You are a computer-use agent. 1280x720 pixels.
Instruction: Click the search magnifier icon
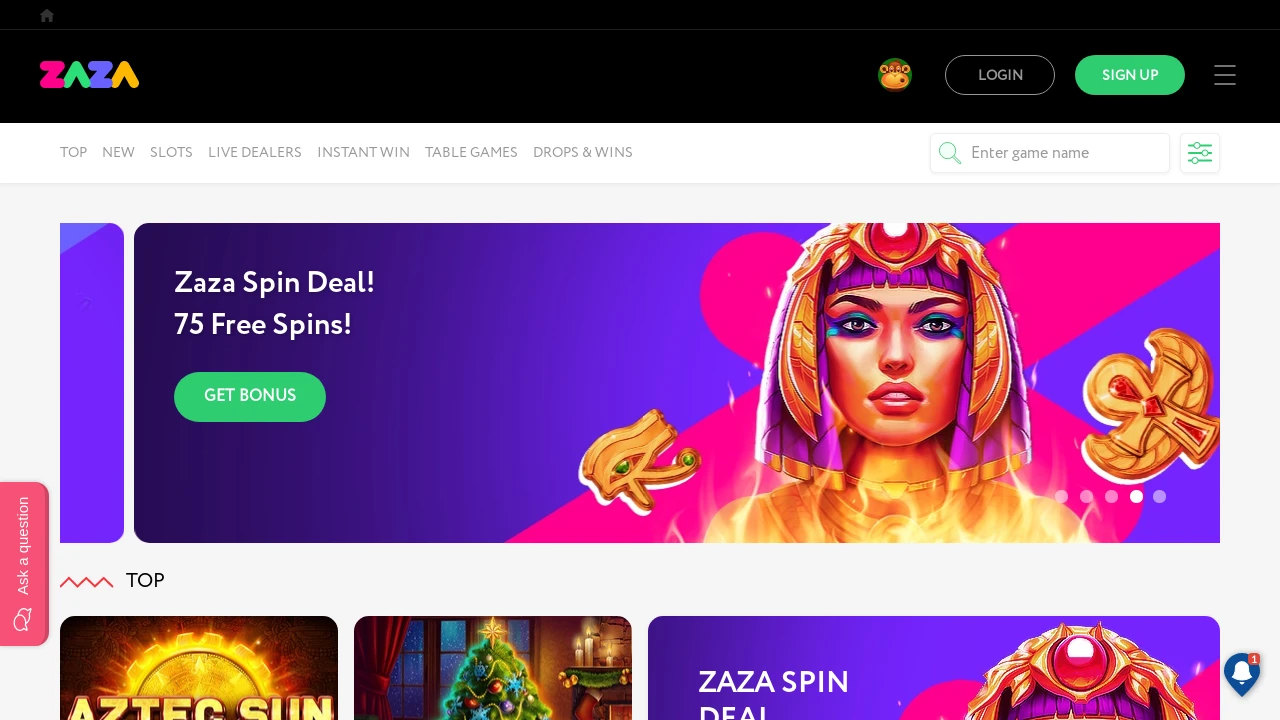point(950,153)
